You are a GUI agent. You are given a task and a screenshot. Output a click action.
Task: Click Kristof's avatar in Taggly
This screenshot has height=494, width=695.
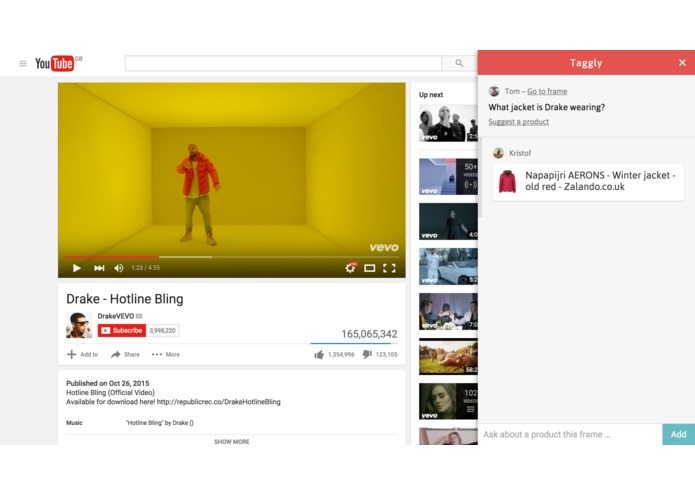click(499, 153)
